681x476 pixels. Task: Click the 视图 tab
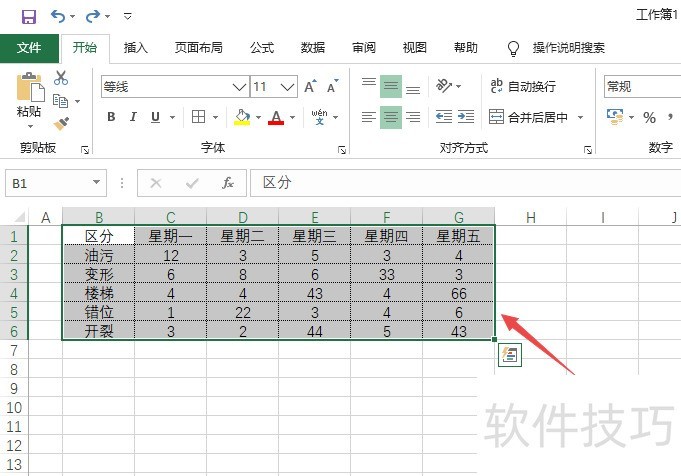[x=415, y=47]
